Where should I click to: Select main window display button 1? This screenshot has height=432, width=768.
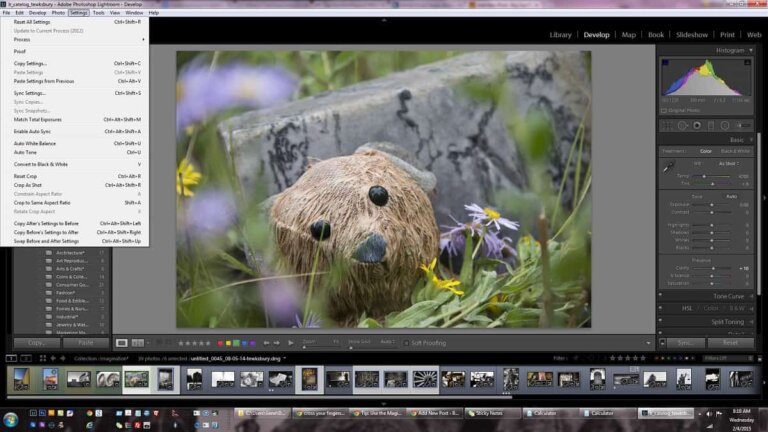11,359
